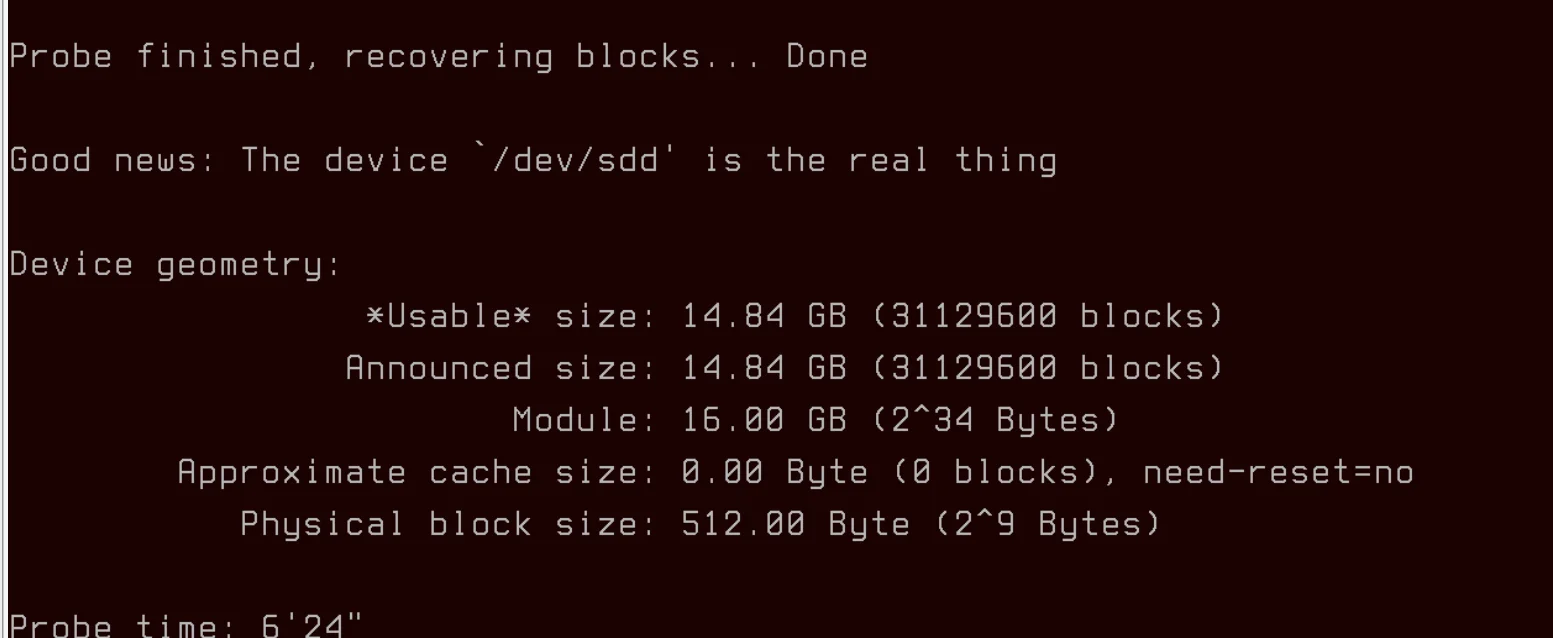Click the "Good news:" text
The width and height of the screenshot is (1553, 638).
coord(112,161)
